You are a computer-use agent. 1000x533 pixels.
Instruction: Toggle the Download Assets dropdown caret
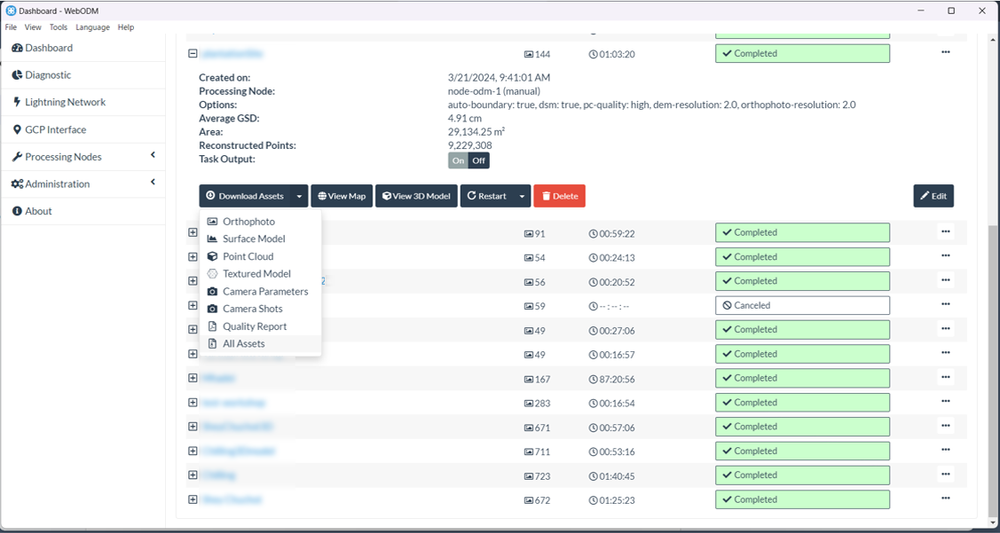[299, 196]
